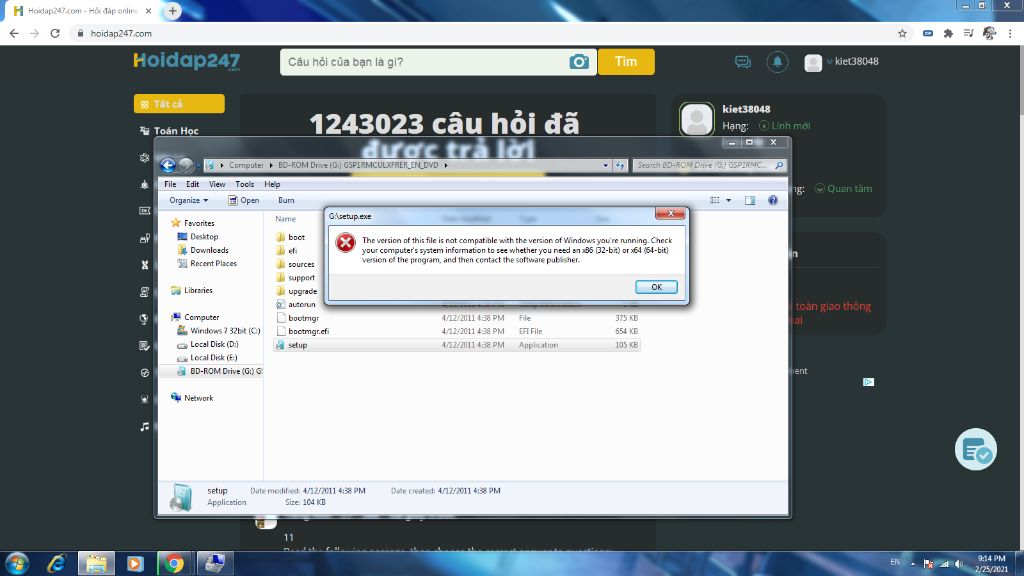
Task: Launch Internet Explorer from taskbar
Action: coord(57,564)
